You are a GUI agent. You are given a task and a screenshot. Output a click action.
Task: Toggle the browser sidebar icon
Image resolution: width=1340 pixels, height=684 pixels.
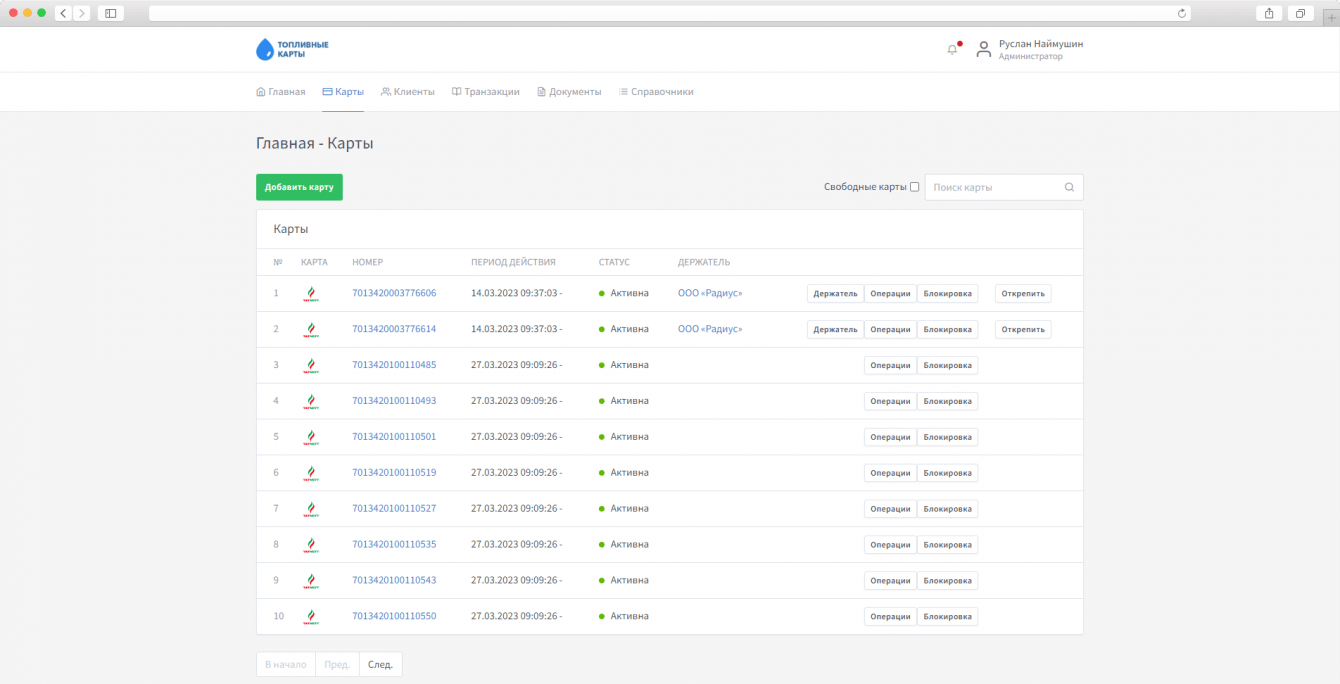(x=110, y=13)
